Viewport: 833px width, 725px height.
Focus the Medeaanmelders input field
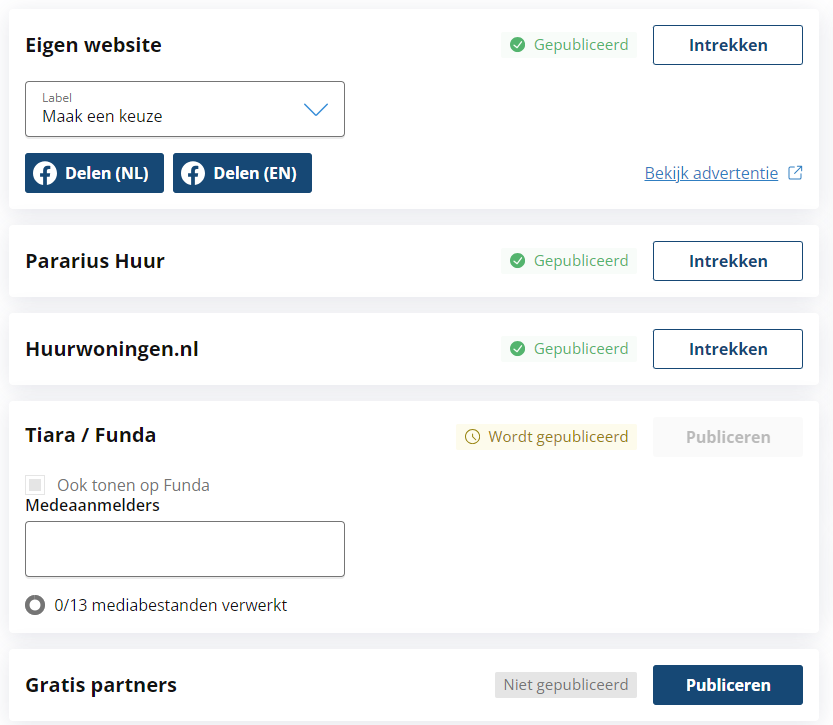tap(185, 549)
